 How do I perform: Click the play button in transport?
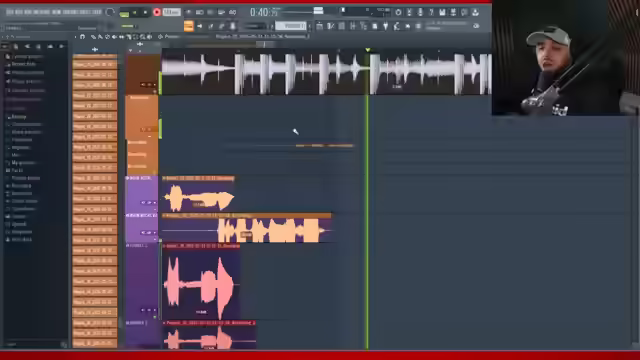[x=135, y=13]
